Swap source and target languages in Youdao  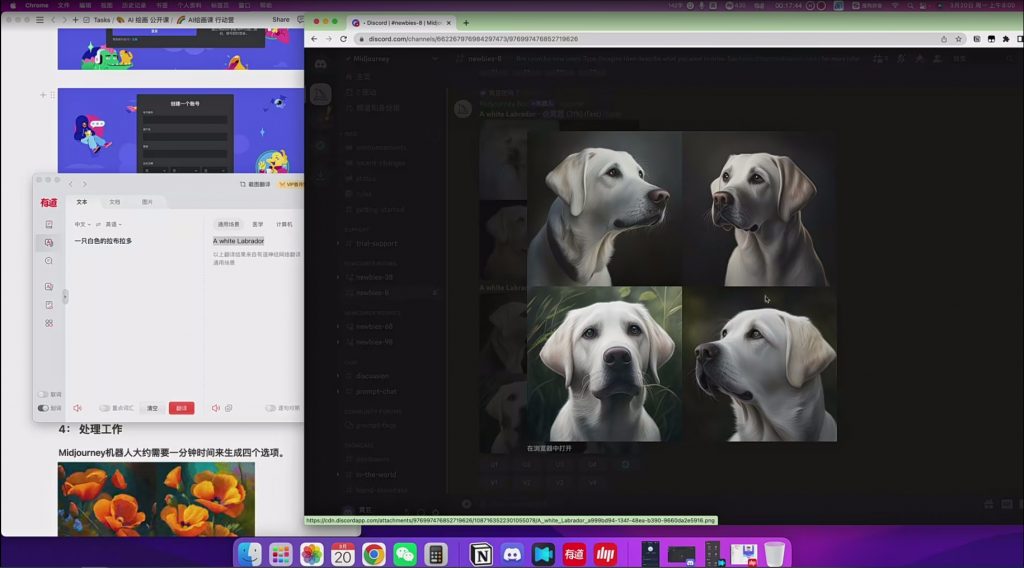click(x=99, y=225)
